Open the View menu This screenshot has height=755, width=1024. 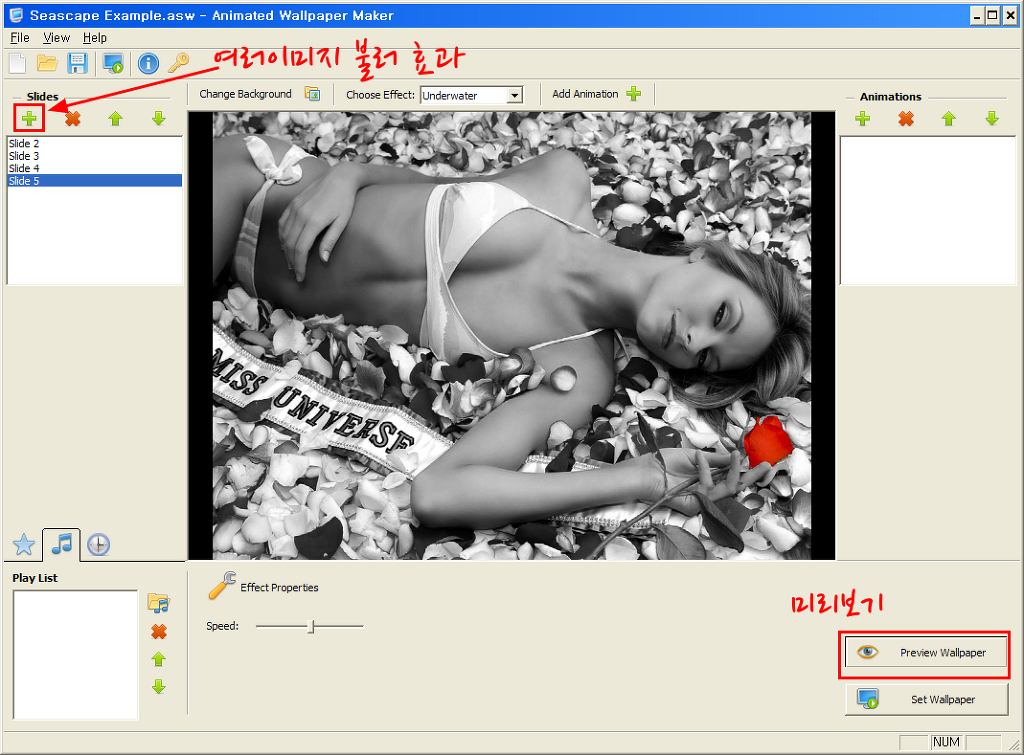[x=56, y=38]
